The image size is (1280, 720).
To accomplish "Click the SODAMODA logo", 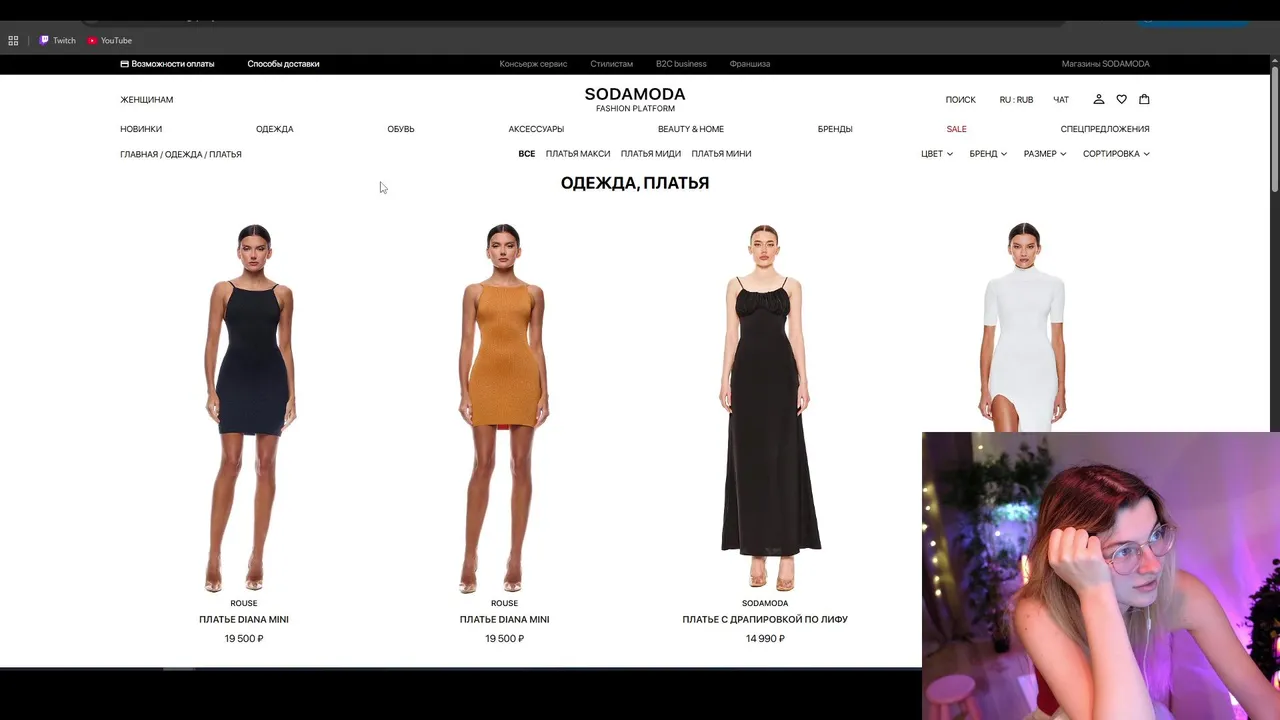I will click(x=635, y=99).
